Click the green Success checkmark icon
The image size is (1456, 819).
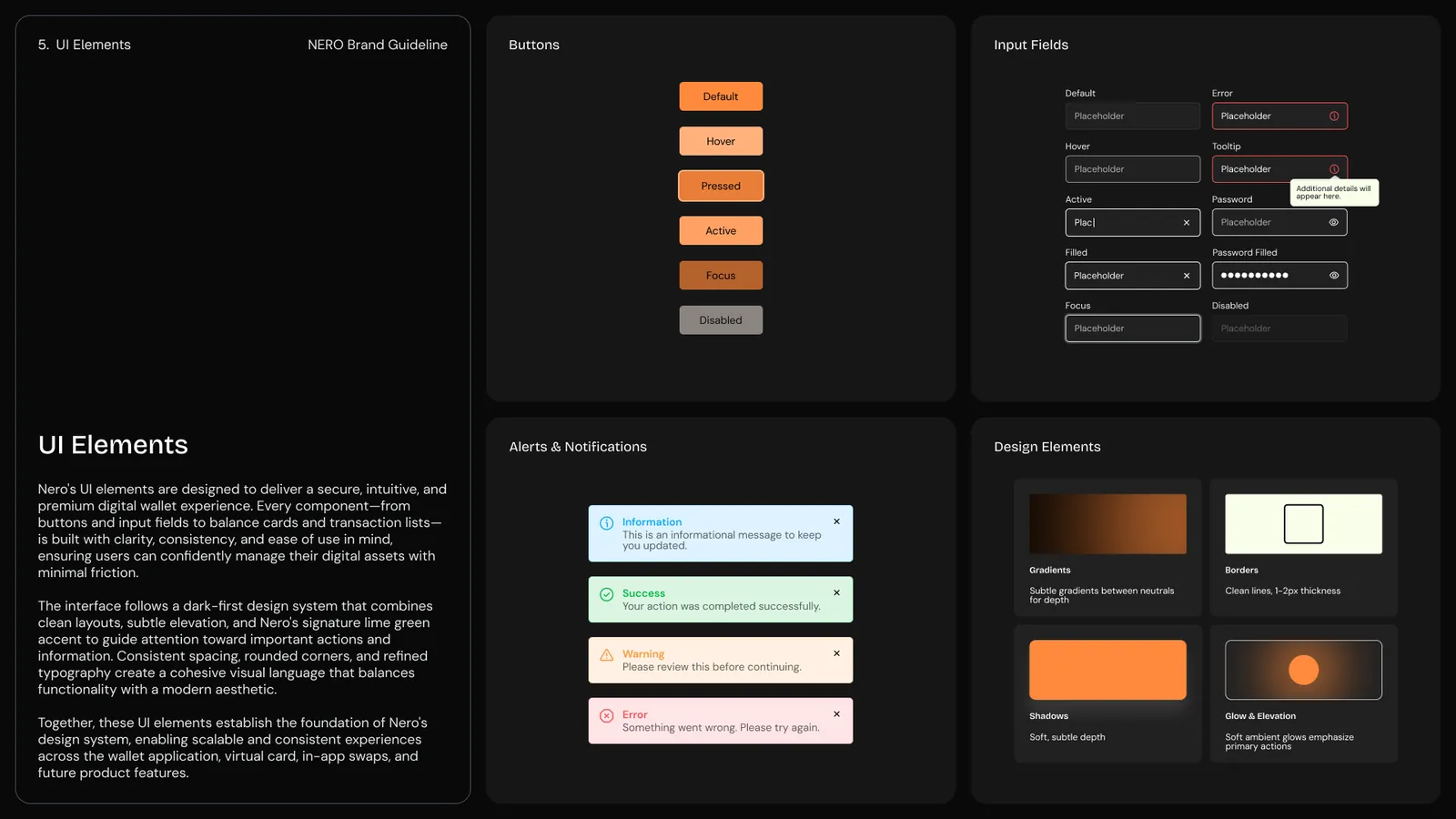[x=607, y=594]
